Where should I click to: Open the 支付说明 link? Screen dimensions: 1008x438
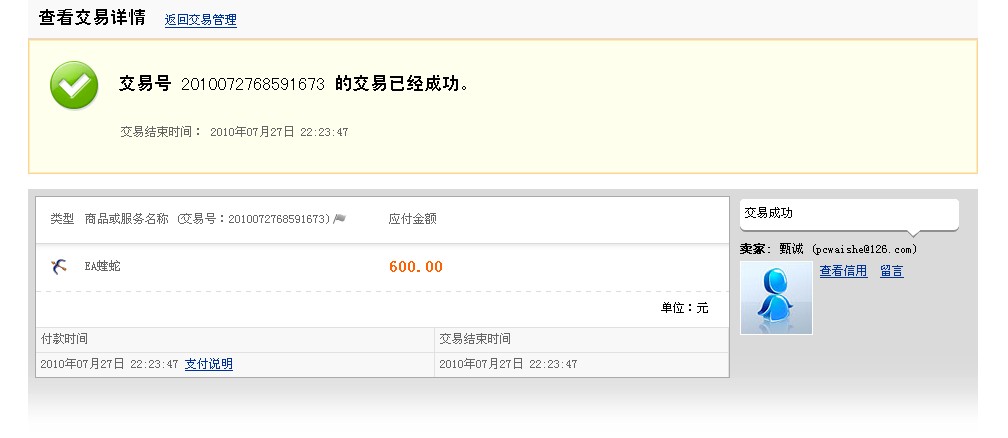pos(209,364)
